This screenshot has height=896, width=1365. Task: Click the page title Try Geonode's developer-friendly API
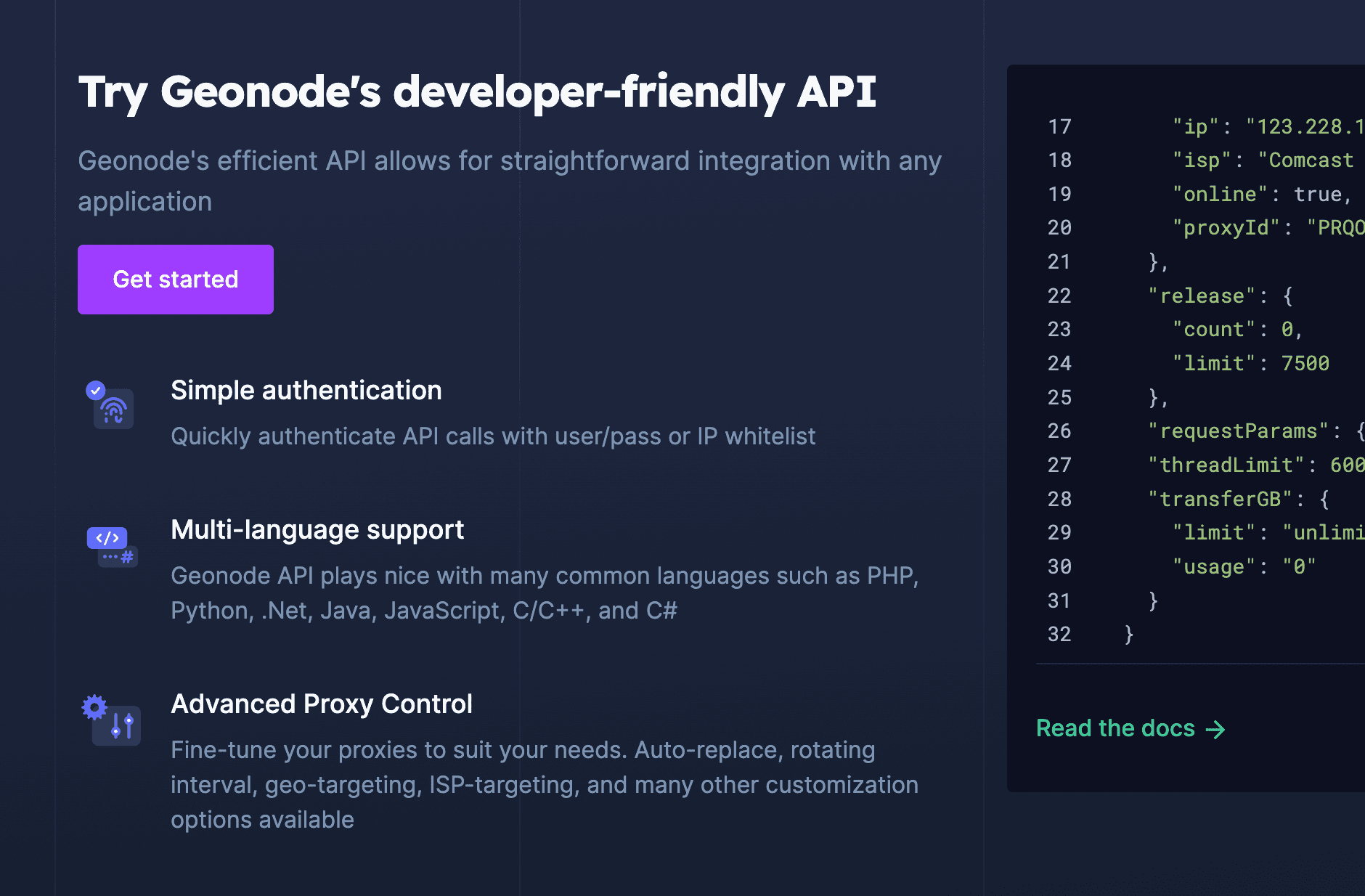(478, 91)
